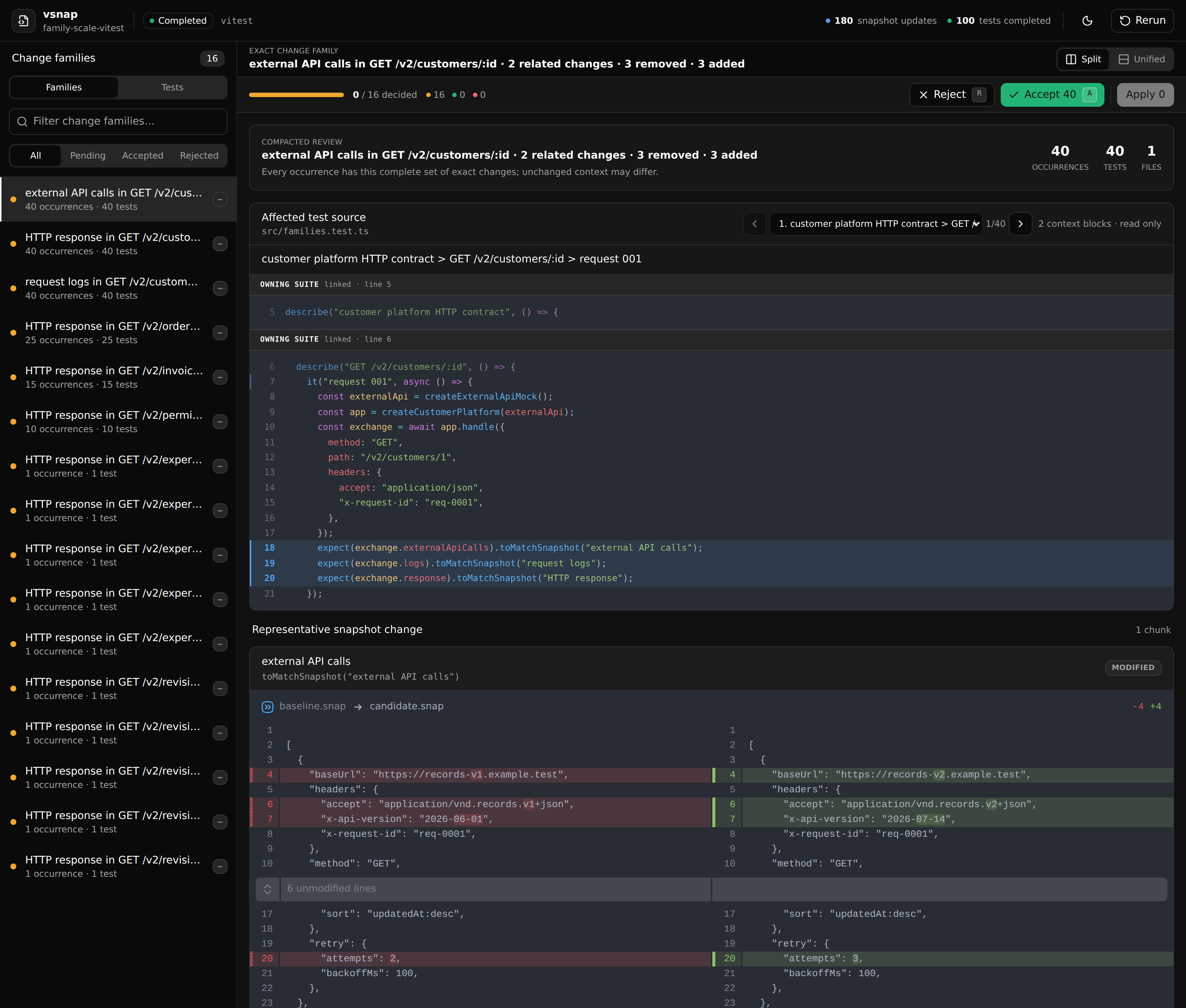Click candidate.snap label
The height and width of the screenshot is (1008, 1186).
pyautogui.click(x=406, y=706)
